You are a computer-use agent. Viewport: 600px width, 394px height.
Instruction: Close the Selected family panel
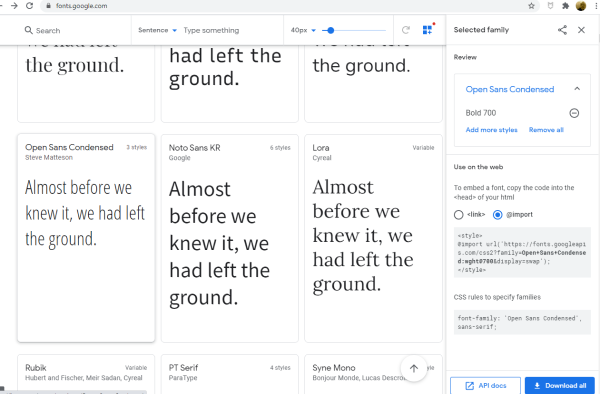[581, 30]
